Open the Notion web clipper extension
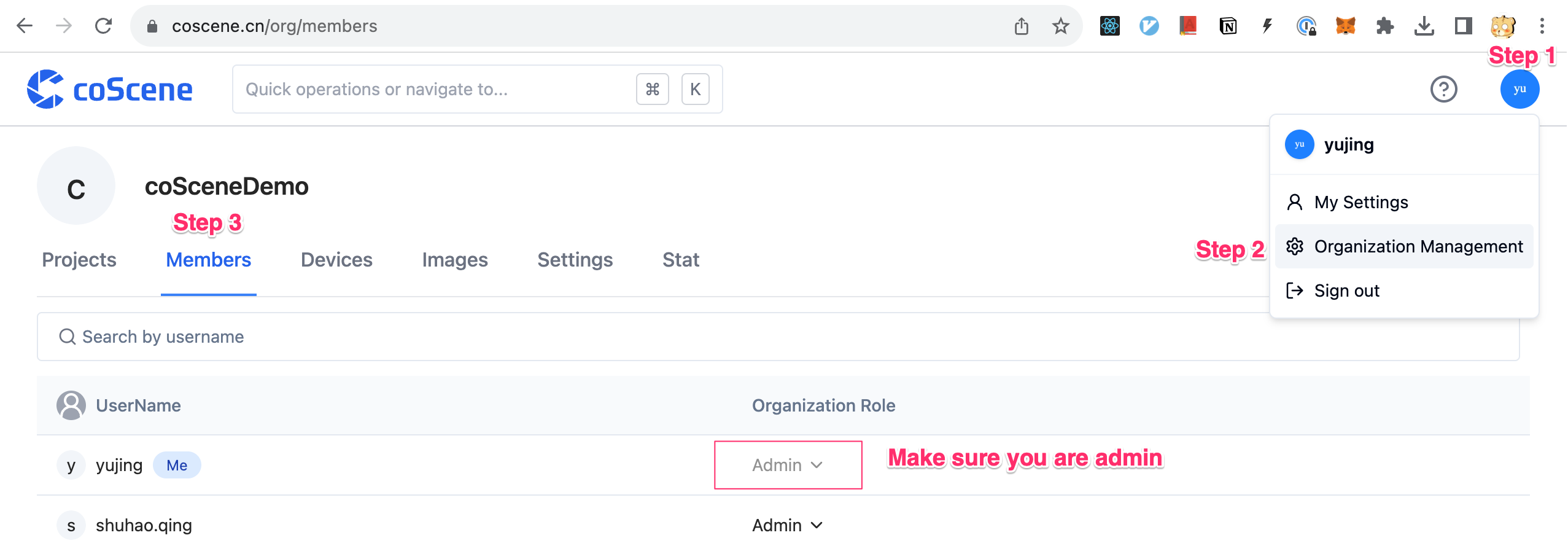The height and width of the screenshot is (554, 1568). click(1228, 26)
